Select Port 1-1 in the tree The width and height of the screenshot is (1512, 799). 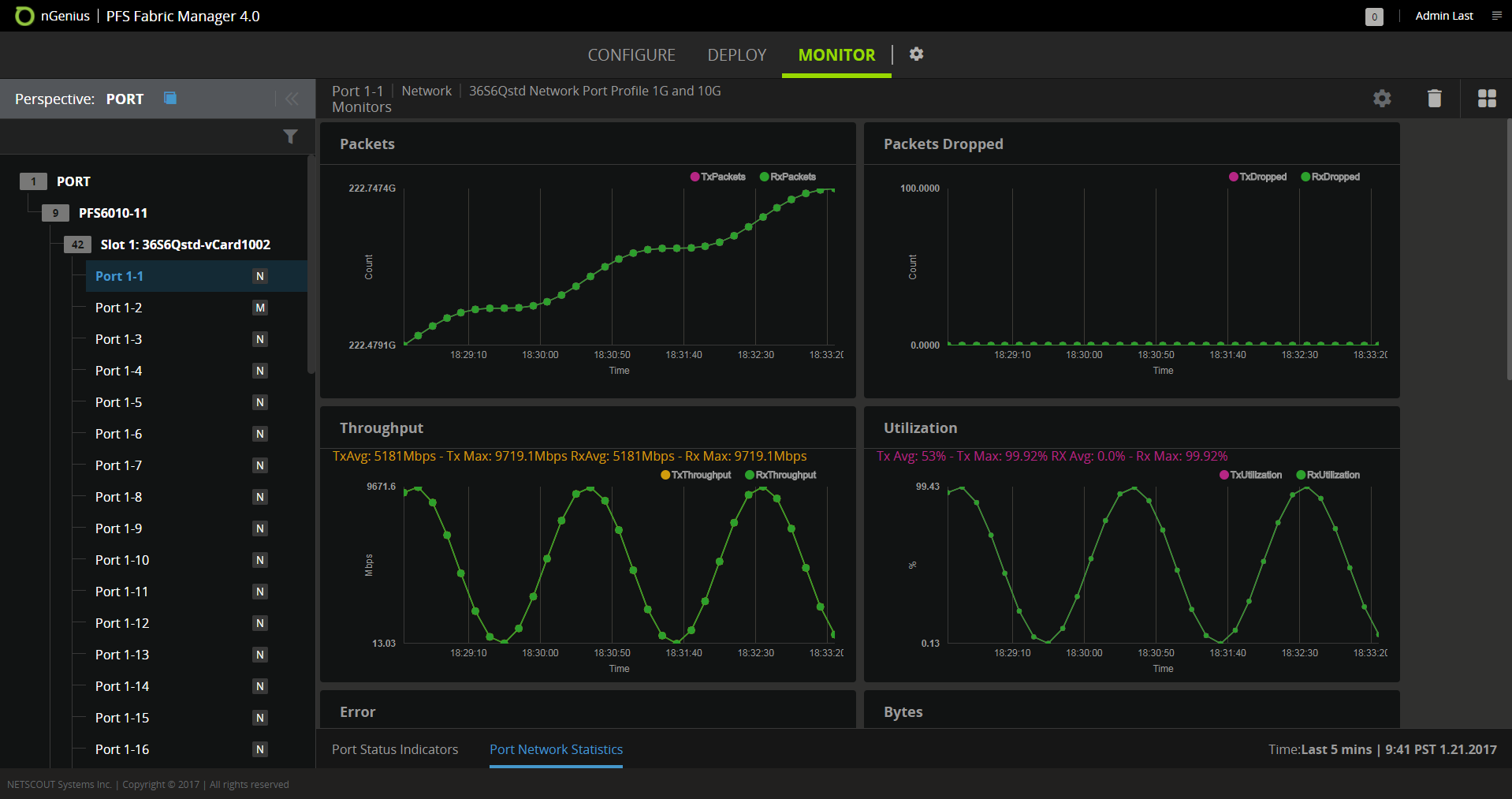click(x=119, y=276)
